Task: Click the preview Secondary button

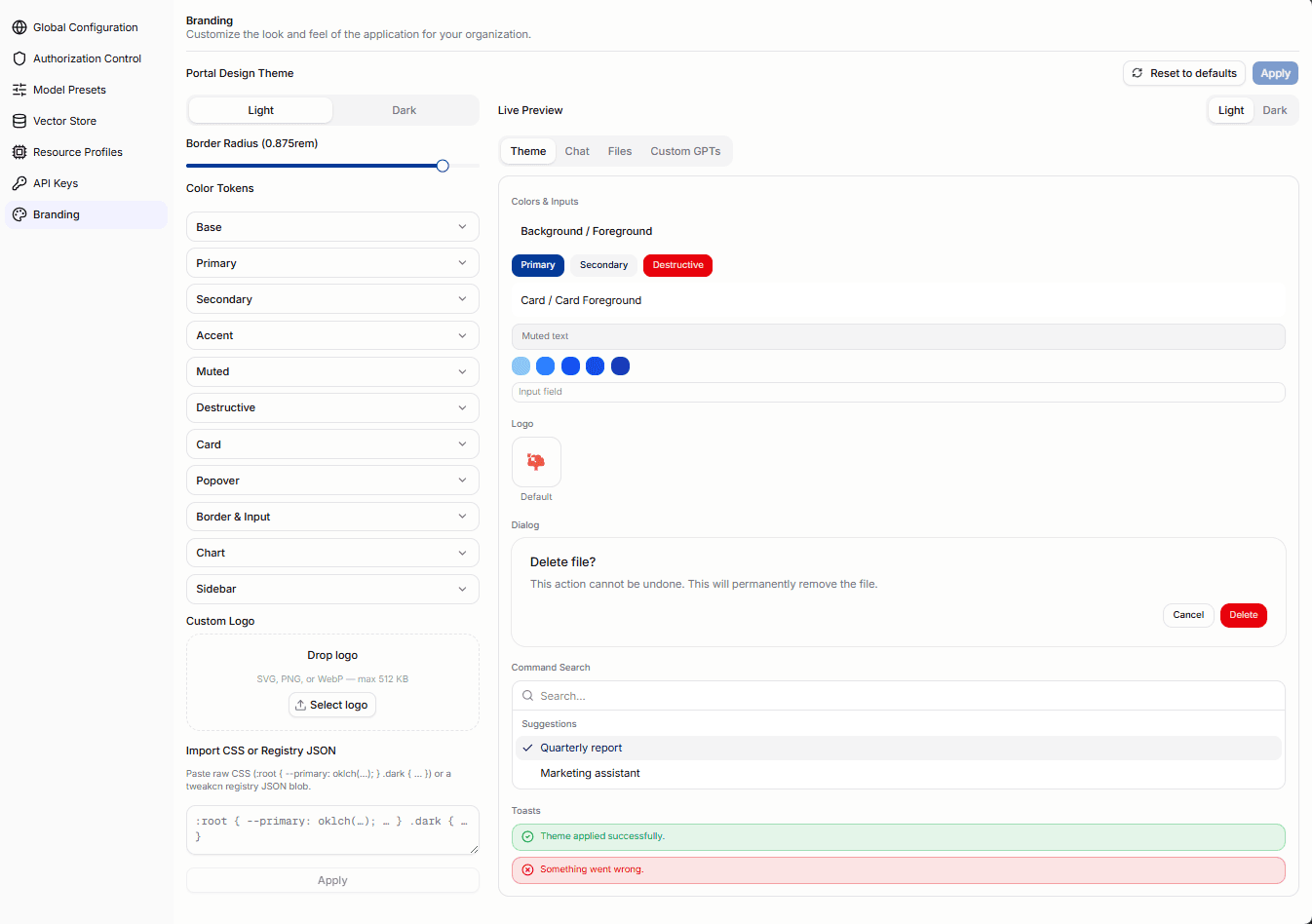Action: 604,265
